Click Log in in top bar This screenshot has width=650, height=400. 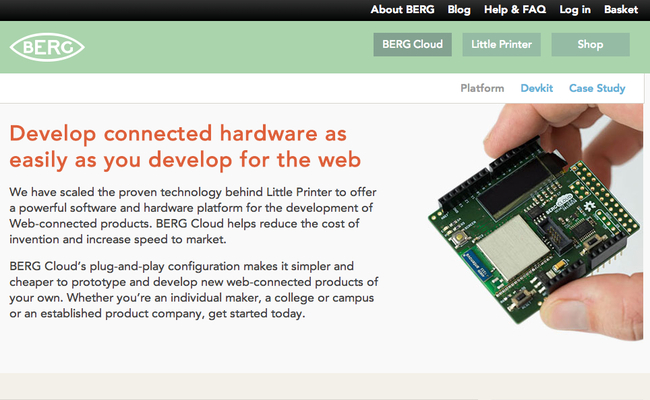click(575, 10)
